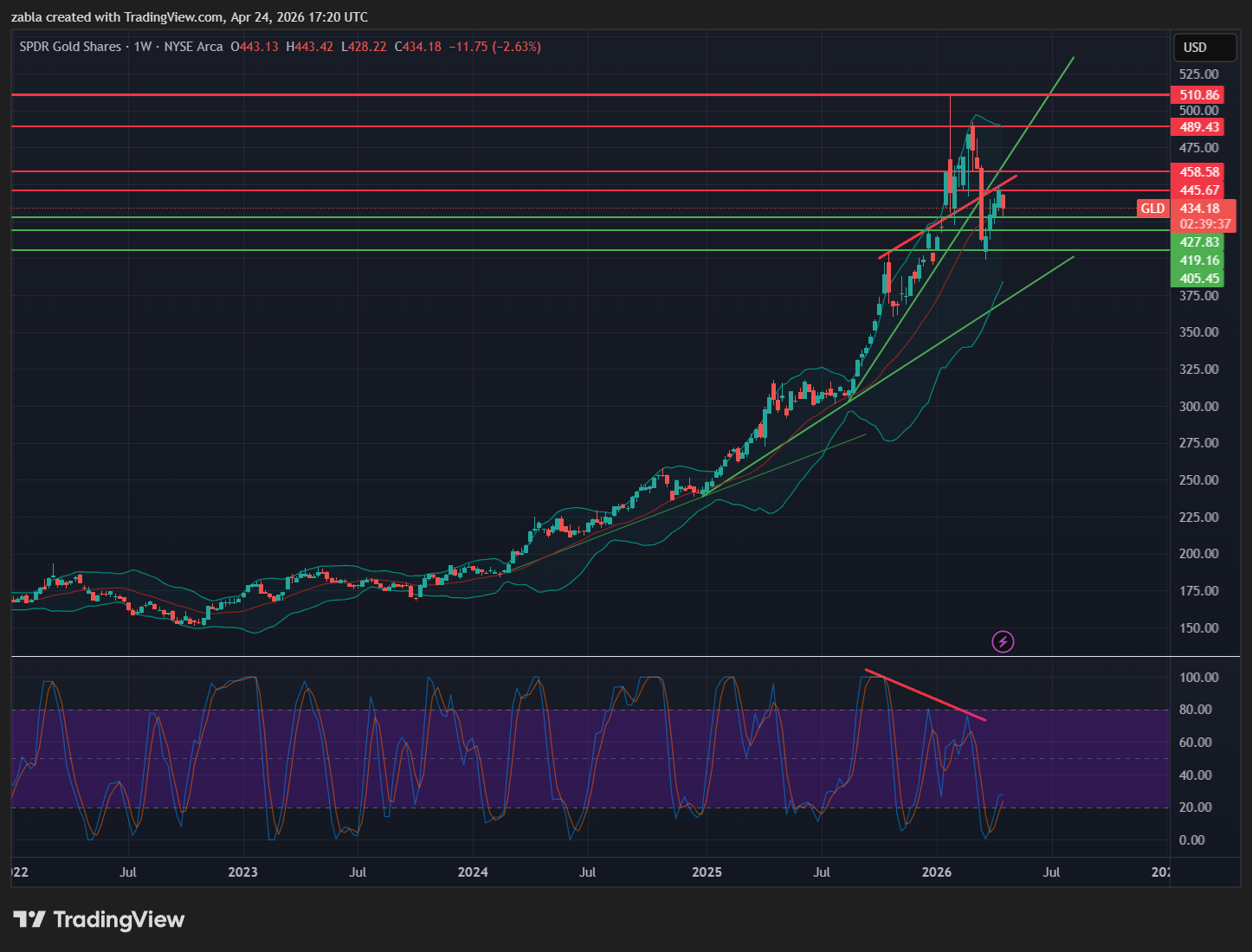Click the 2023 label on time axis
1252x952 pixels.
tap(242, 872)
